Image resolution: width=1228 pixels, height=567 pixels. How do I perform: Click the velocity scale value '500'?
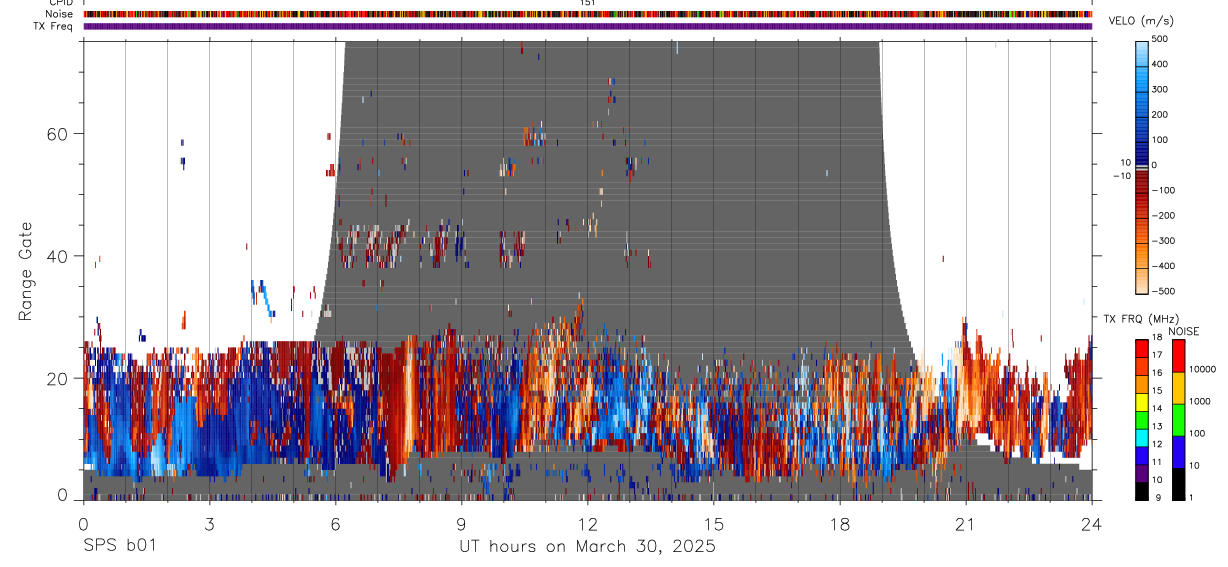tap(1161, 39)
